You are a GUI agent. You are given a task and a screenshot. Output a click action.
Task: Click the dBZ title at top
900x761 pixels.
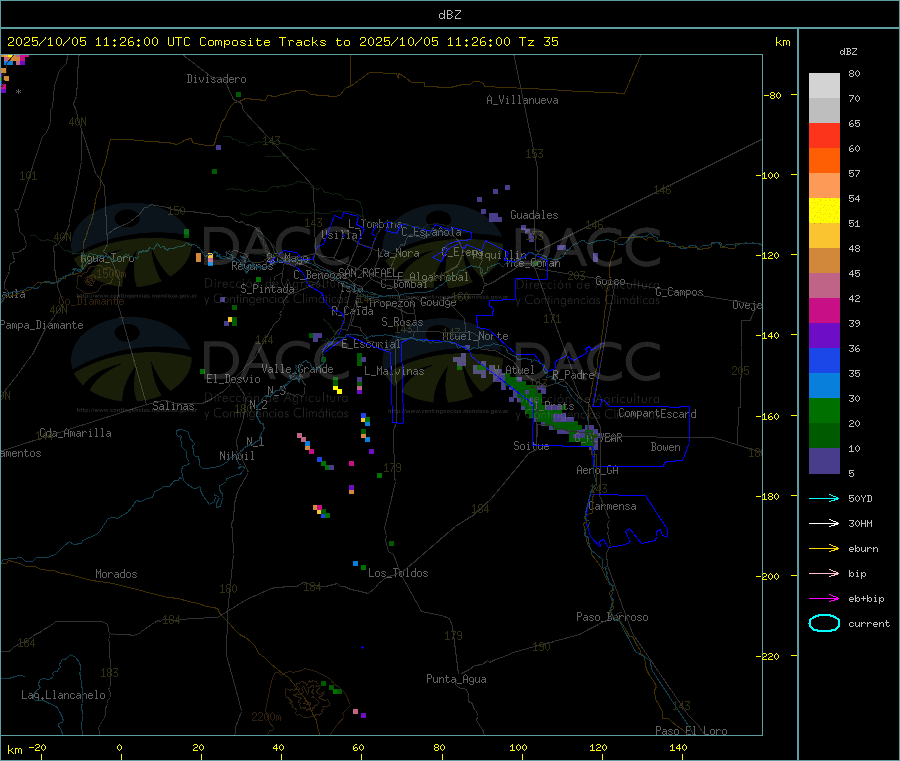click(449, 15)
